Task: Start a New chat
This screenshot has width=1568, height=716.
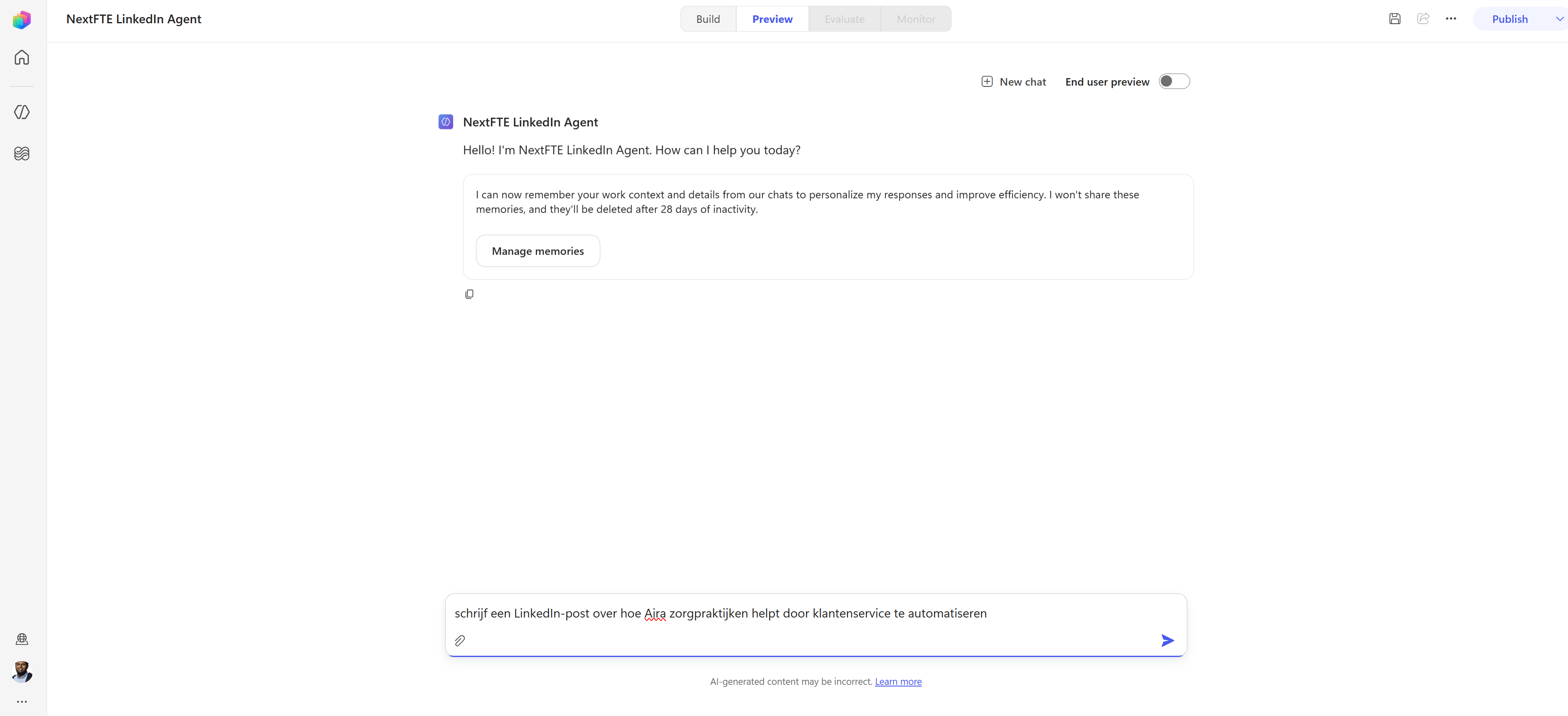Action: click(x=1013, y=81)
